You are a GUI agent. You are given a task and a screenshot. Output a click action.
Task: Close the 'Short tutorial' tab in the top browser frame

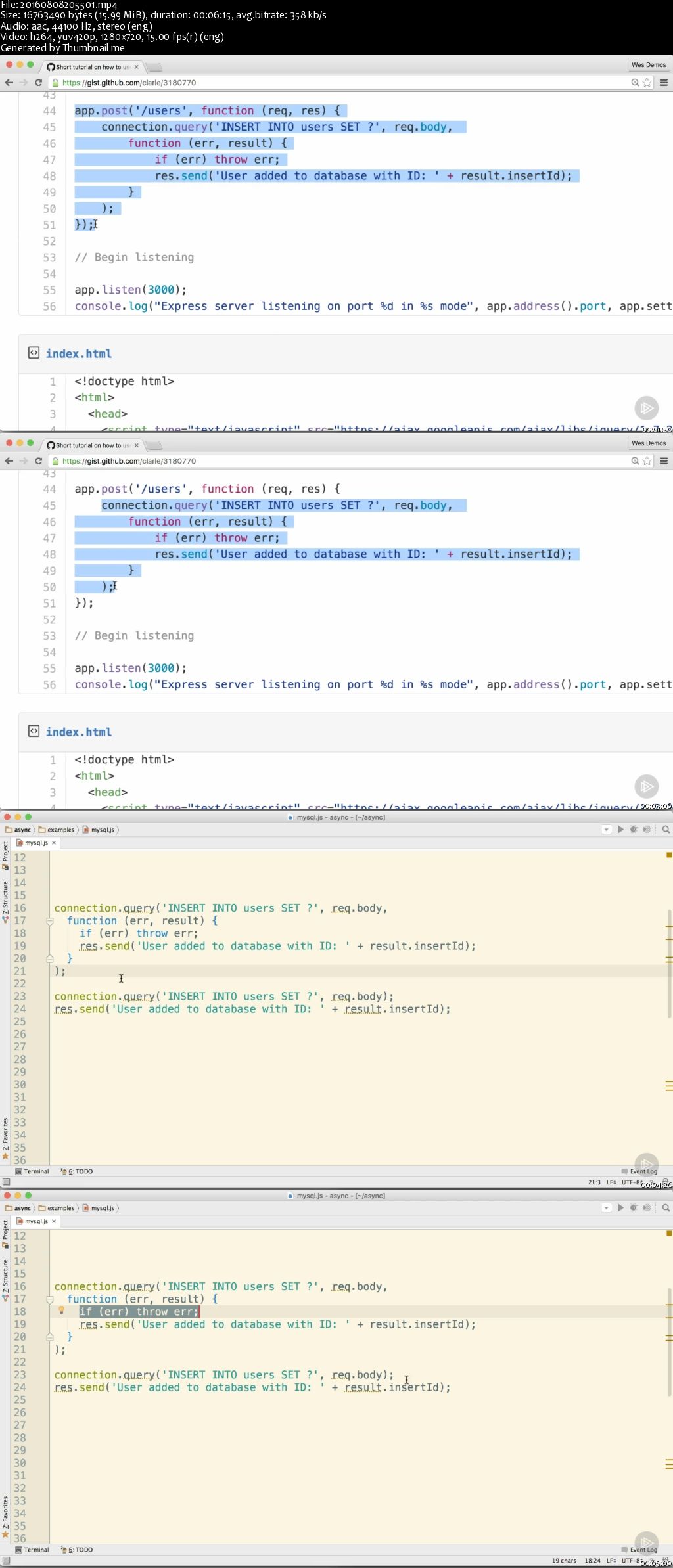(136, 67)
